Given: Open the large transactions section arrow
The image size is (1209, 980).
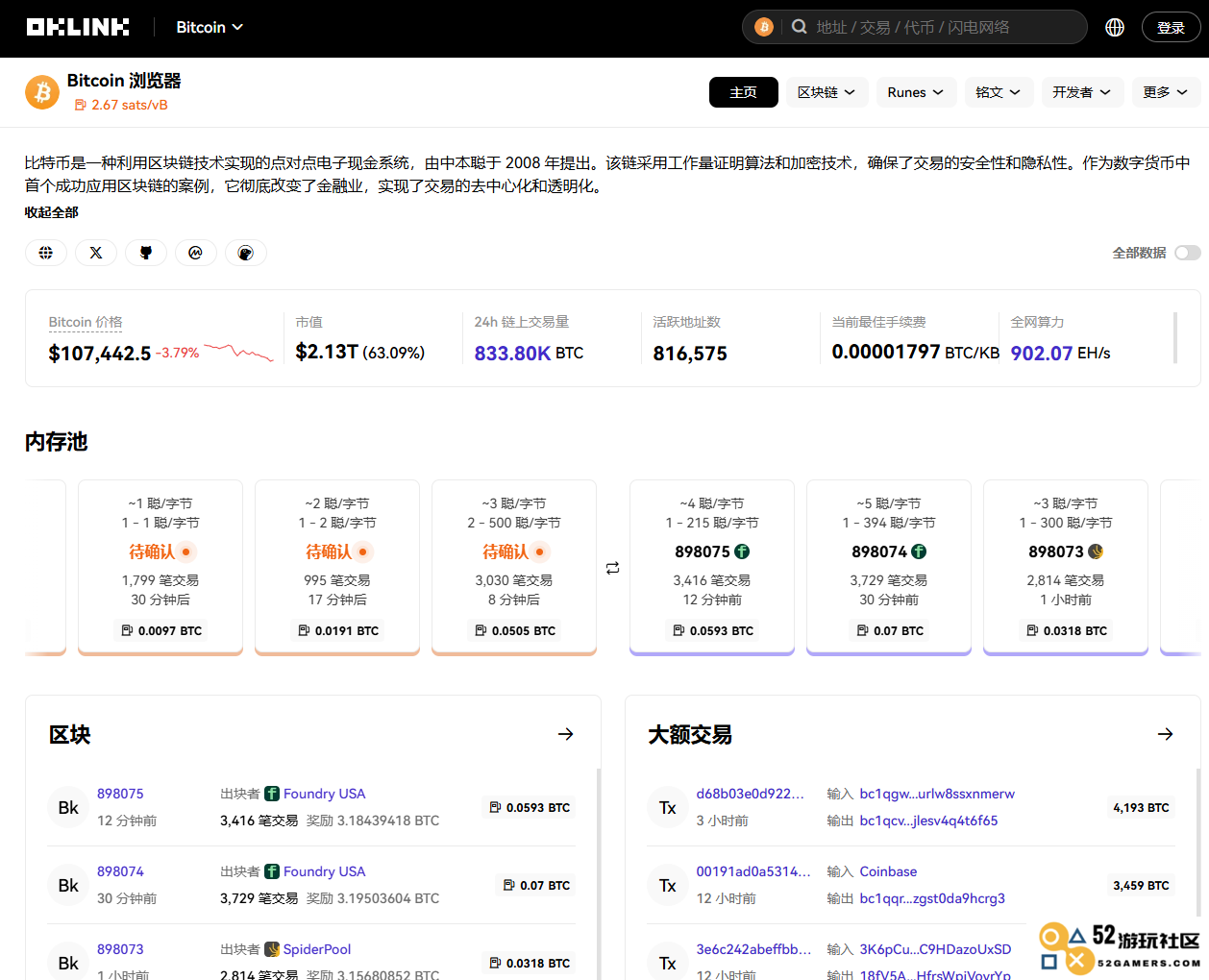Looking at the screenshot, I should pos(1166,734).
